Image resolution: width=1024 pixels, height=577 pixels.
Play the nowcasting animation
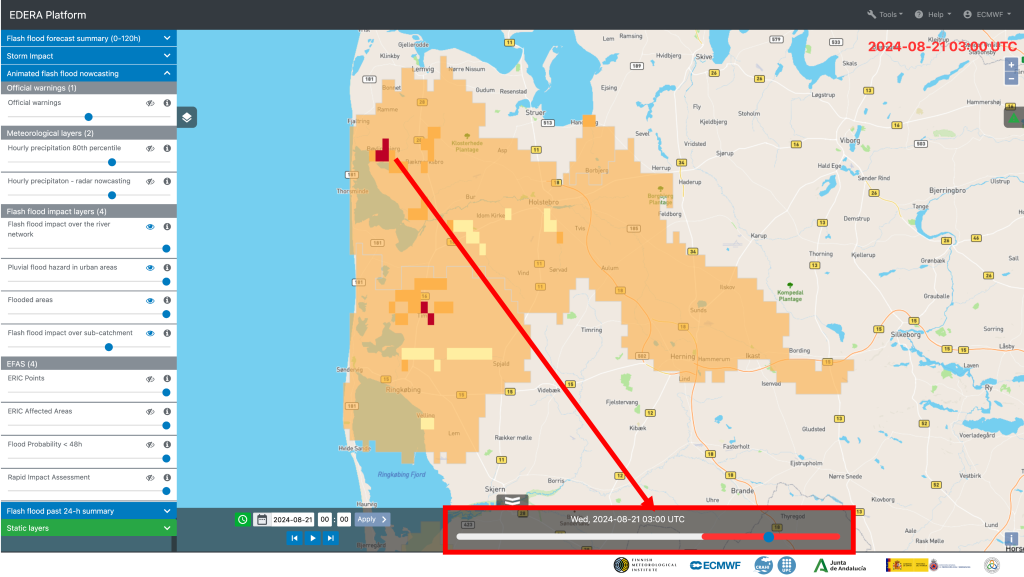click(x=312, y=538)
